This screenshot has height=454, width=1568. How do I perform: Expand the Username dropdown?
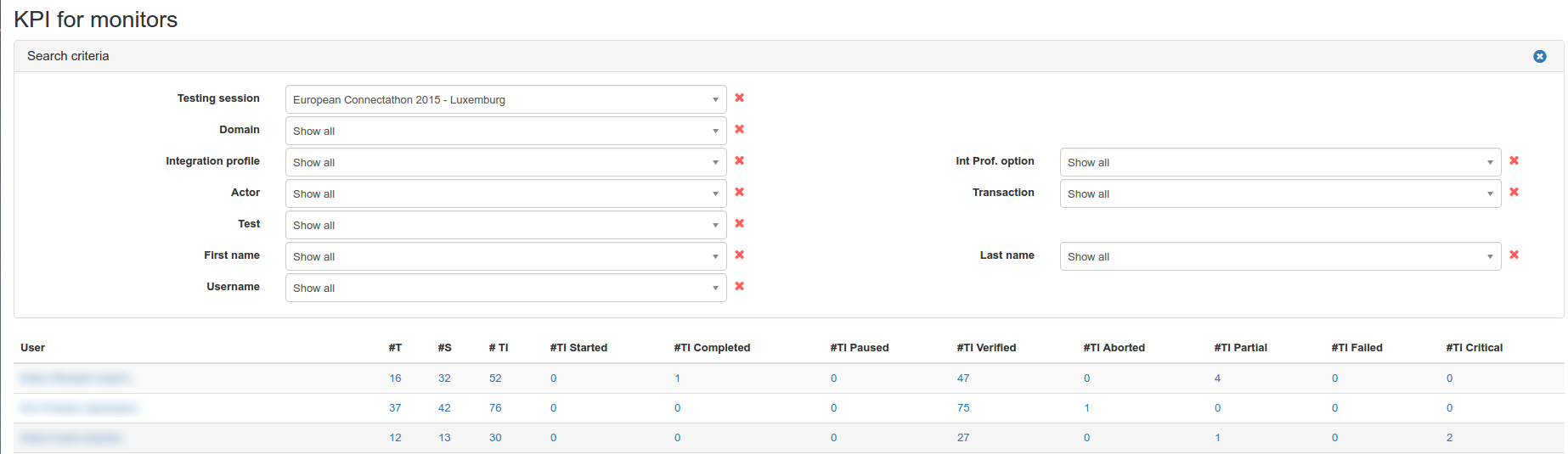505,288
